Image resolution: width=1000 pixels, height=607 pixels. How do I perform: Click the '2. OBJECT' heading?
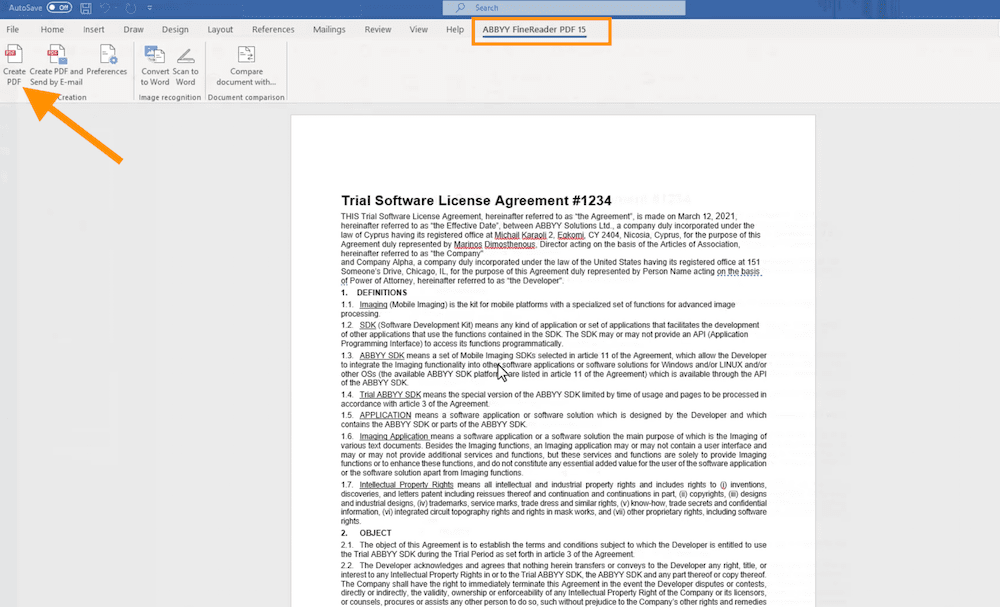[x=366, y=533]
